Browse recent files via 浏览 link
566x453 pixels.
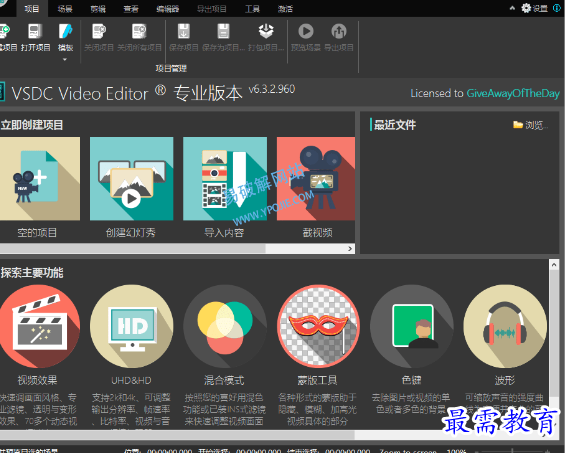[530, 125]
